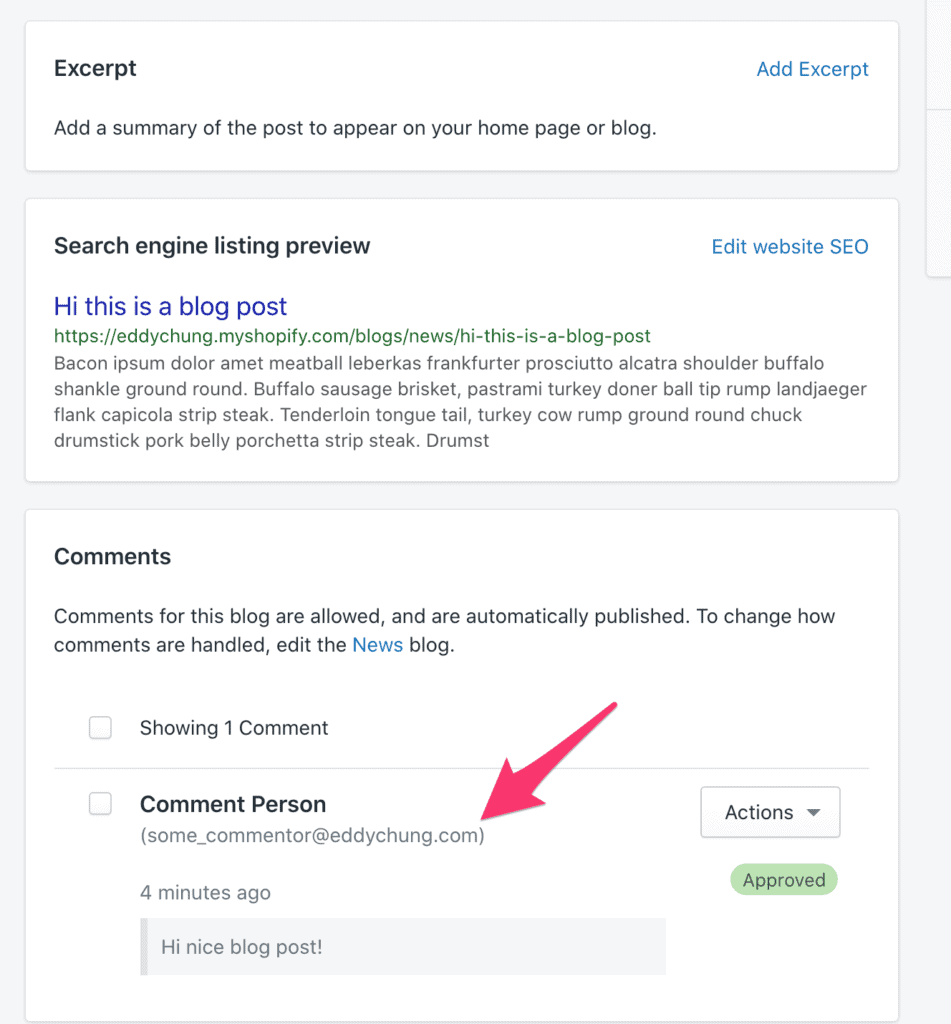Viewport: 951px width, 1024px height.
Task: Click the 'Add a summary of the post' description
Action: pyautogui.click(x=355, y=128)
